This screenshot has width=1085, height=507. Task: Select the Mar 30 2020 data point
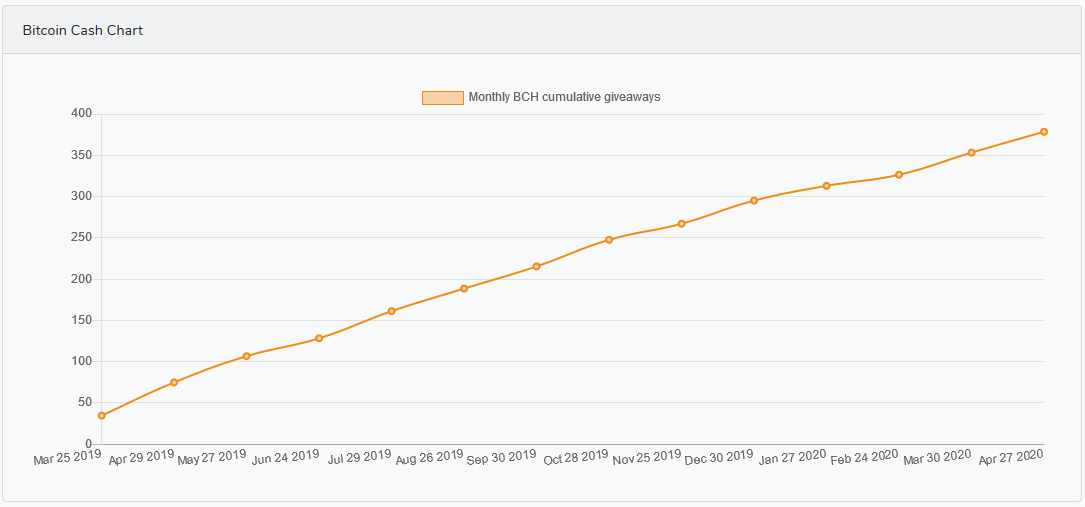pyautogui.click(x=972, y=152)
